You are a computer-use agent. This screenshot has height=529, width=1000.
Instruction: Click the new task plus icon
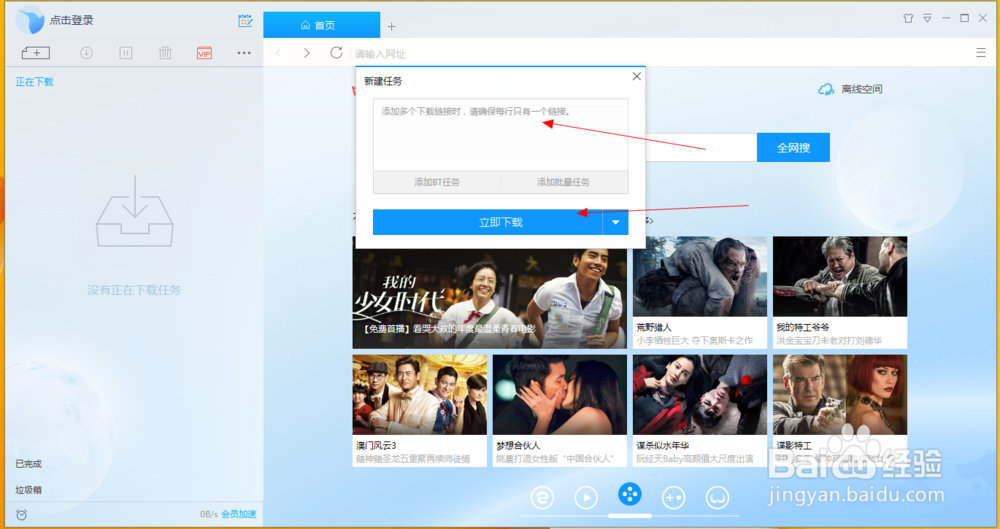click(x=36, y=53)
